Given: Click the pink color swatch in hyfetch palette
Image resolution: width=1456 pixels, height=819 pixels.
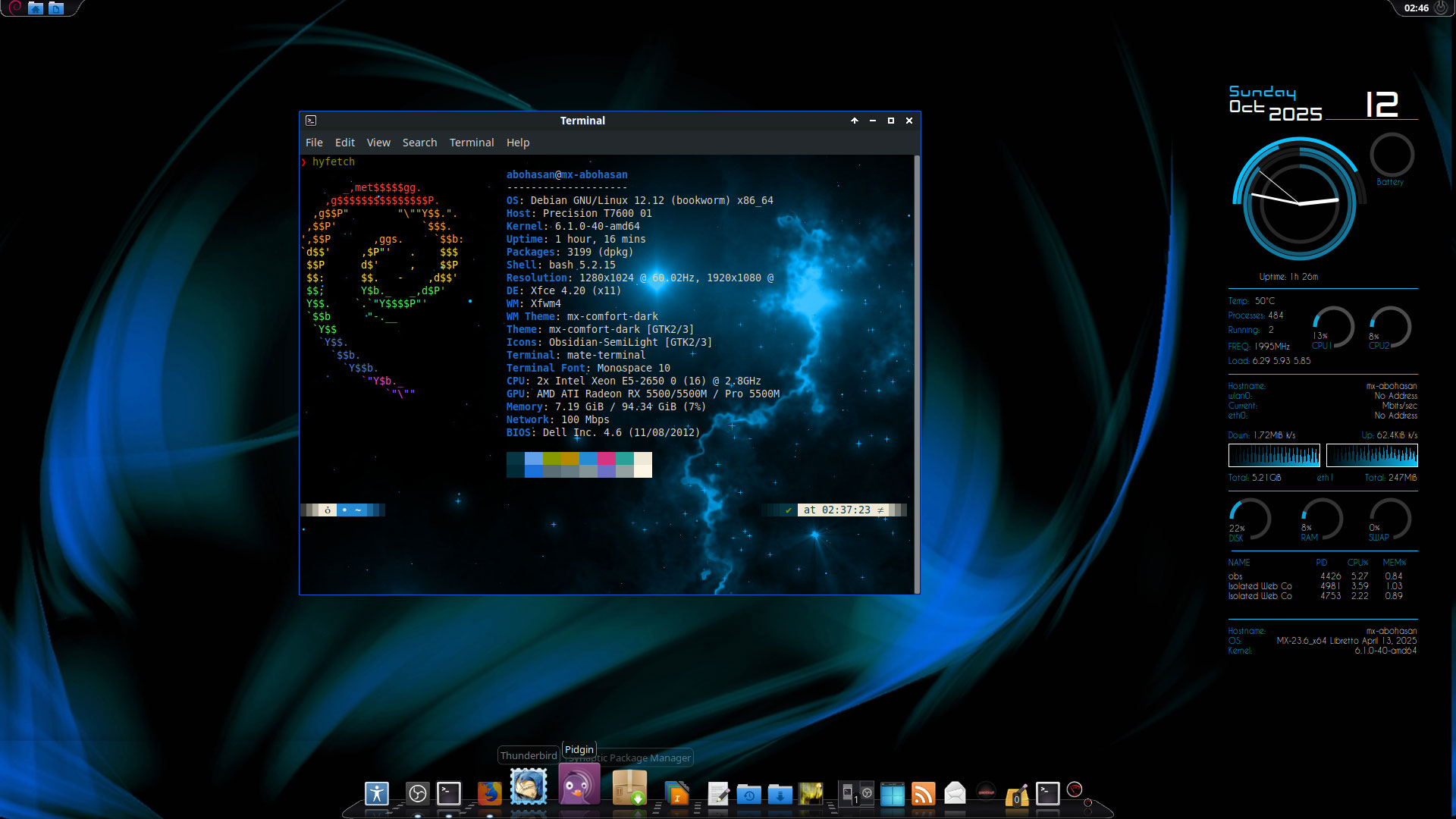Looking at the screenshot, I should tap(606, 458).
